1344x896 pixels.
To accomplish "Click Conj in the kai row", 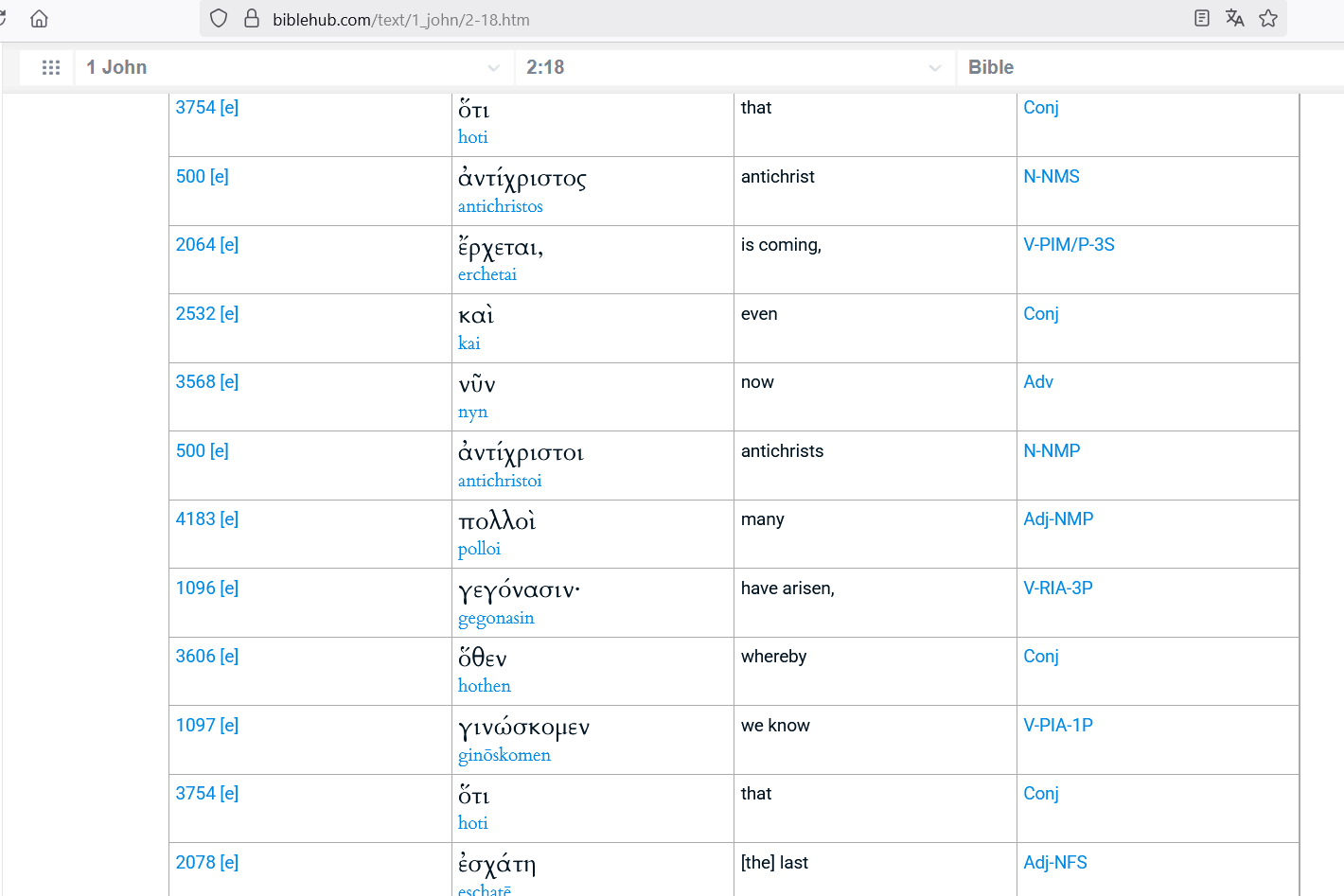I will (x=1041, y=314).
